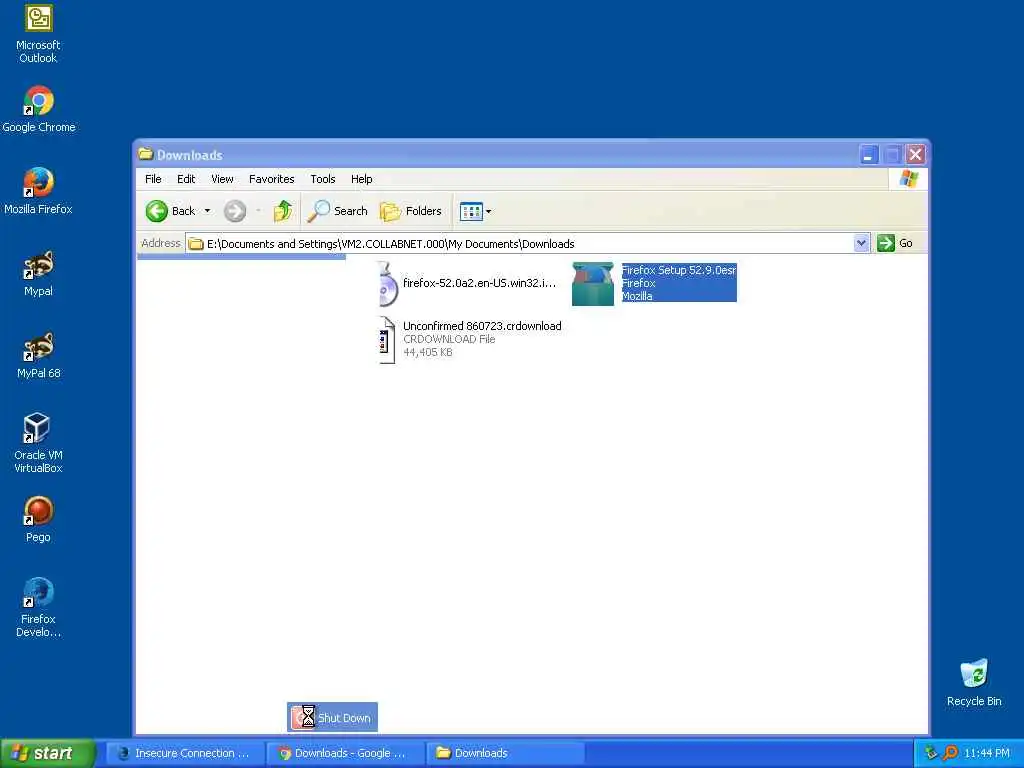Select the Firefox Developer Edition icon
Viewport: 1024px width, 768px height.
38,607
